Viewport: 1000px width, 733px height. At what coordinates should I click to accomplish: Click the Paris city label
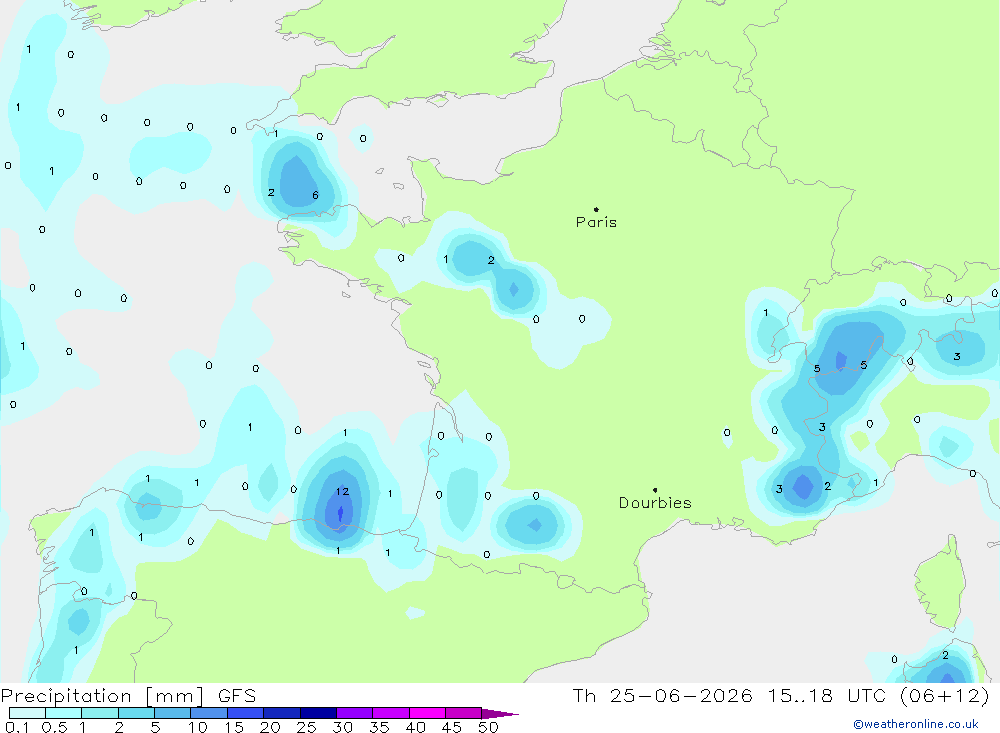click(x=596, y=222)
